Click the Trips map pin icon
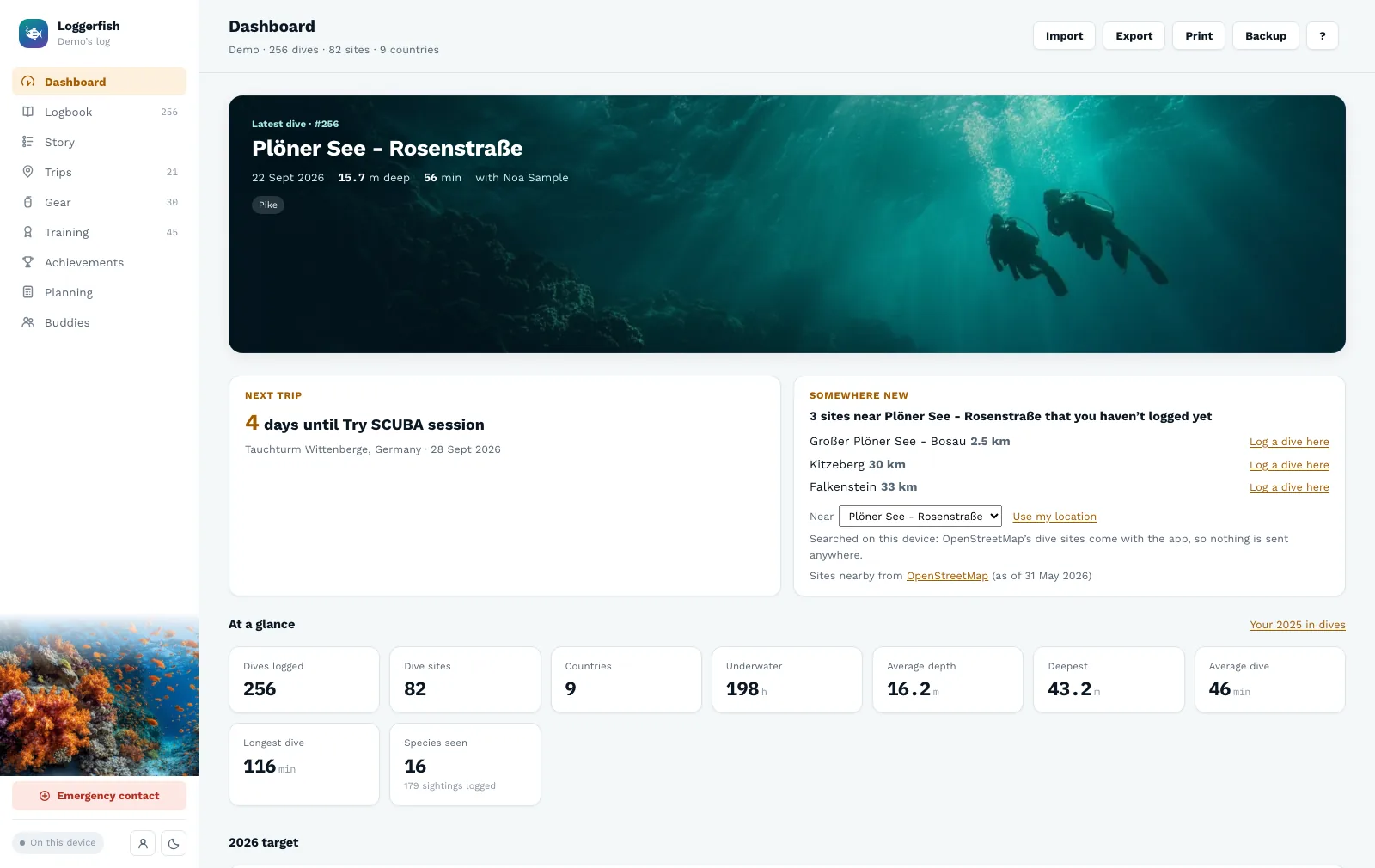1375x868 pixels. coord(28,172)
